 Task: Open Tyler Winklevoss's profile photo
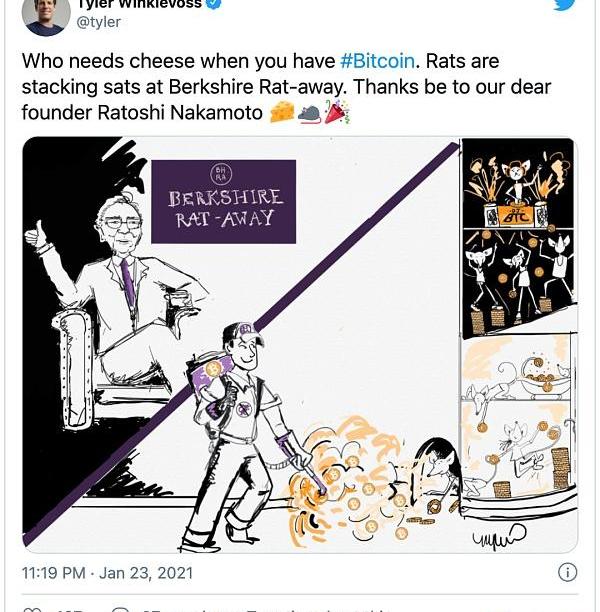(46, 12)
